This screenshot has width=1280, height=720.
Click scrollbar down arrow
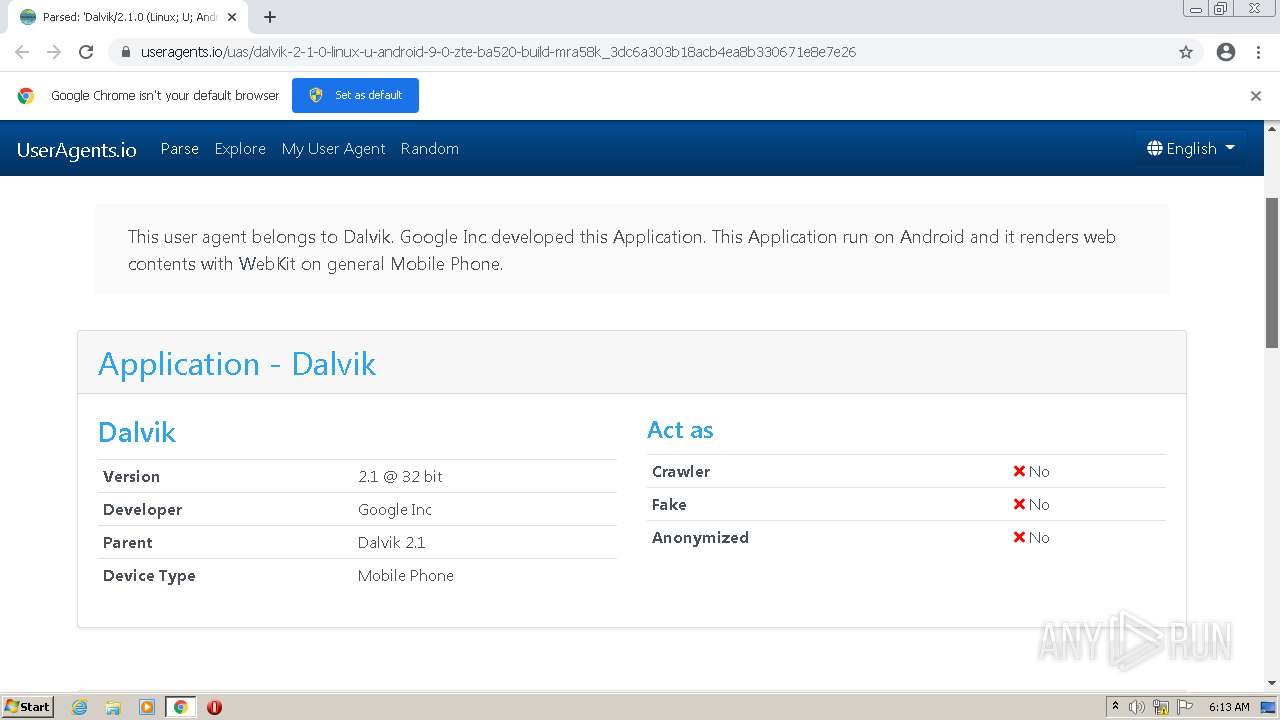1272,683
